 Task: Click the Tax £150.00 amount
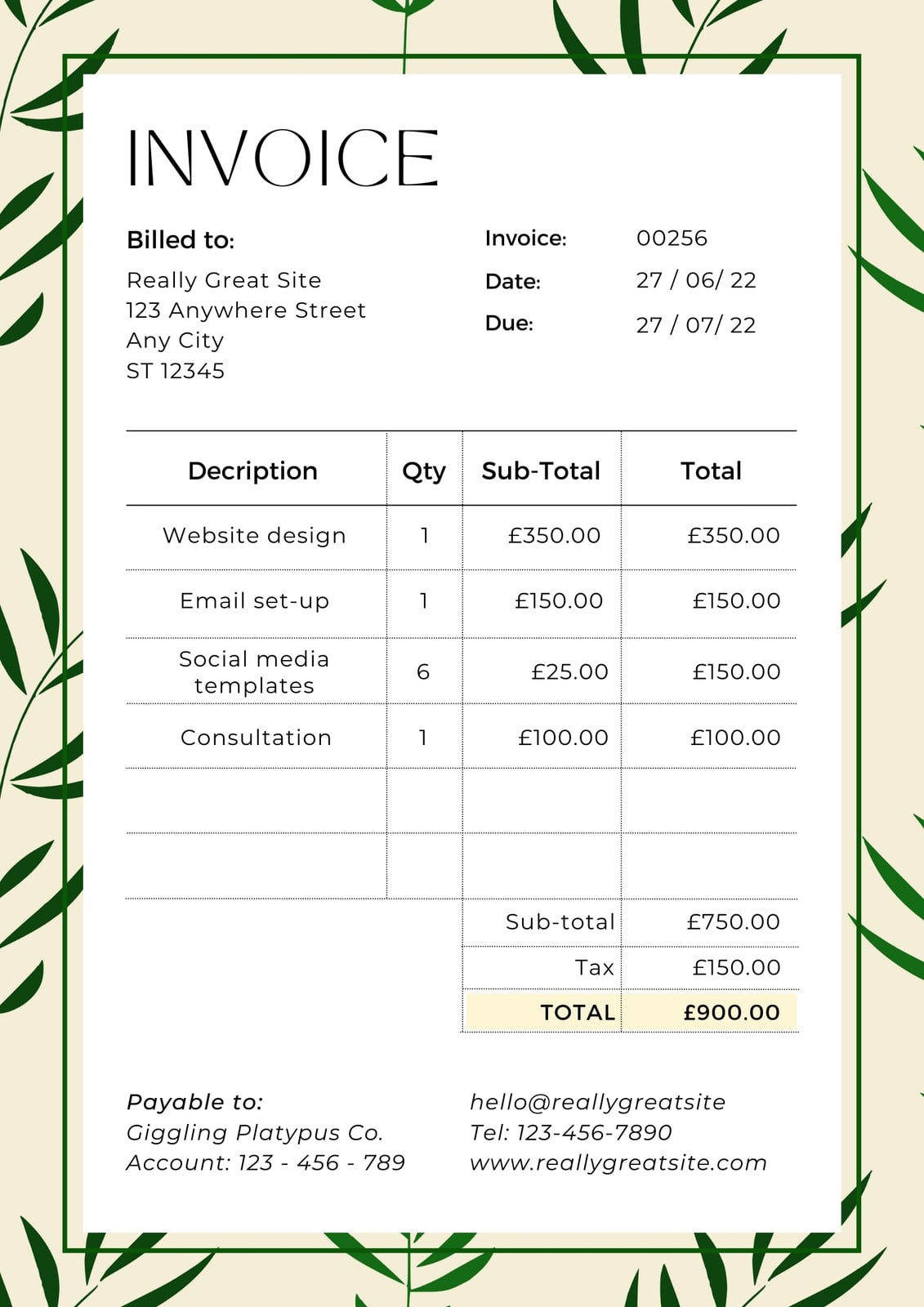(736, 968)
